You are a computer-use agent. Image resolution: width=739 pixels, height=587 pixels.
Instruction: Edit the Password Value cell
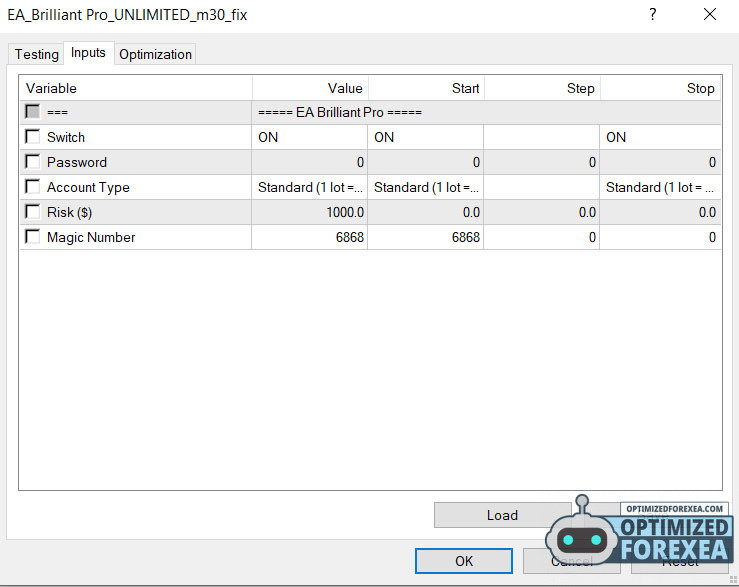point(310,162)
